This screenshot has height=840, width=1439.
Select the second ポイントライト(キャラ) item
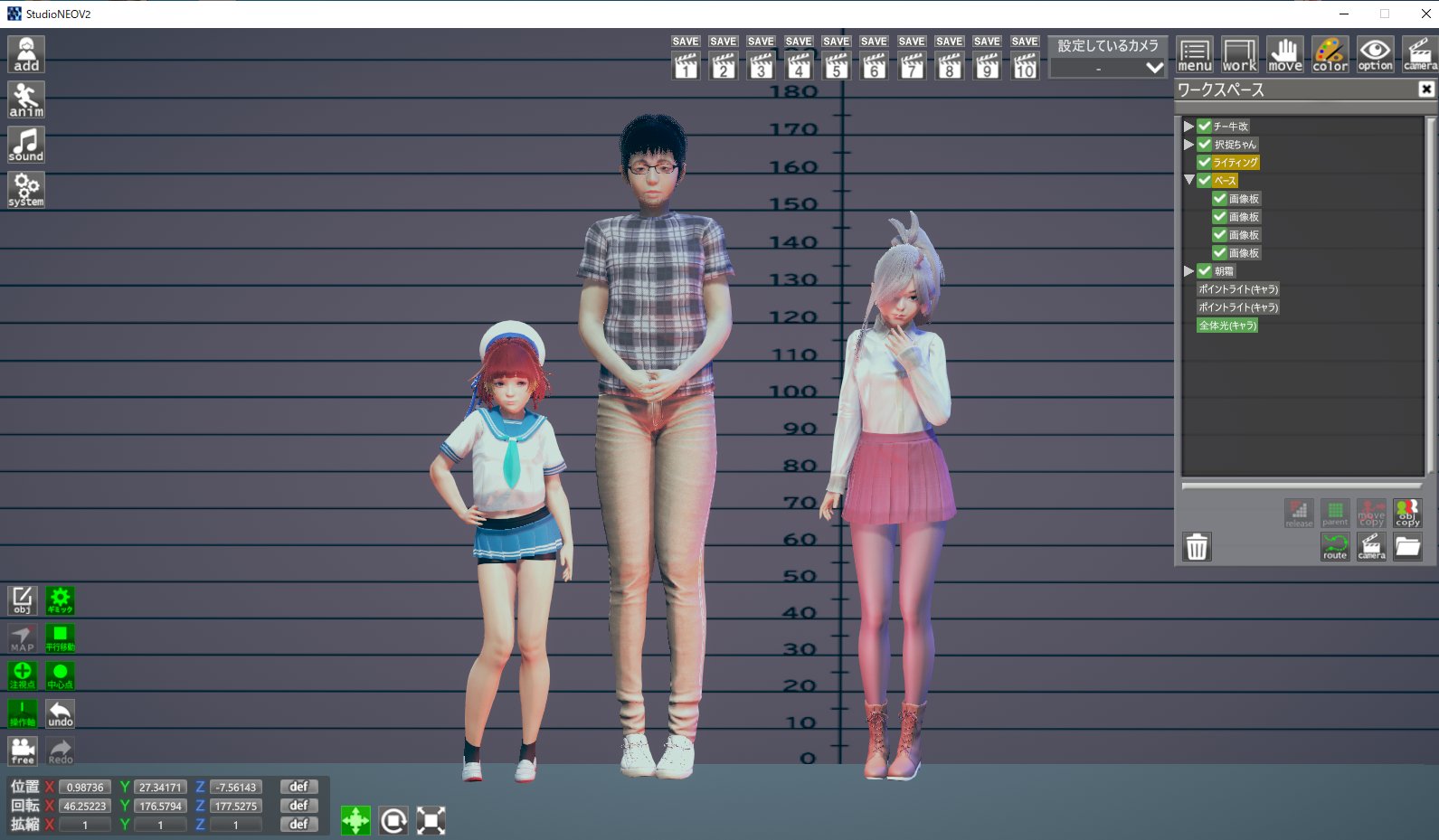pos(1238,307)
